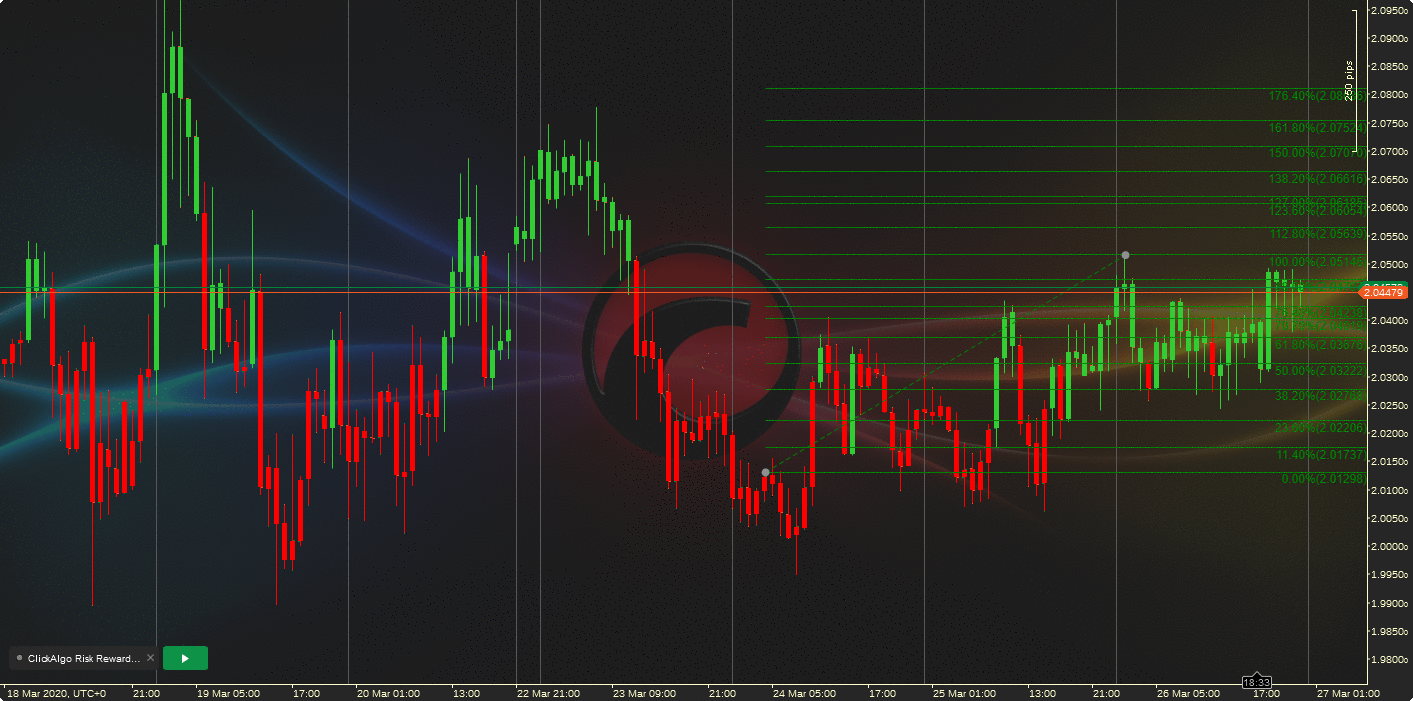Click the 18:33 time marker on the time axis
Viewport: 1413px width, 701px height.
click(1257, 682)
